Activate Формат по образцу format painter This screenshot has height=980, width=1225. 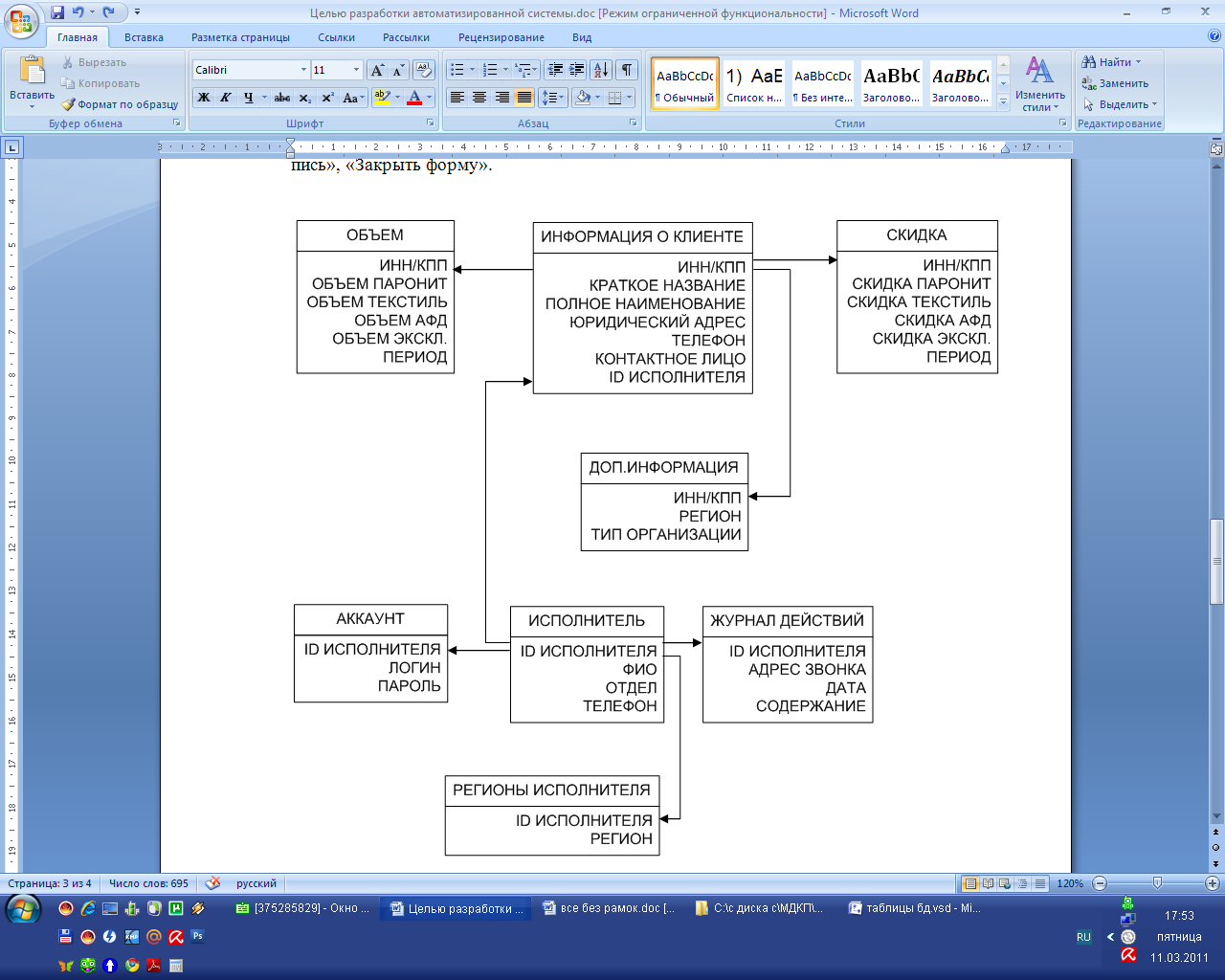tap(120, 104)
